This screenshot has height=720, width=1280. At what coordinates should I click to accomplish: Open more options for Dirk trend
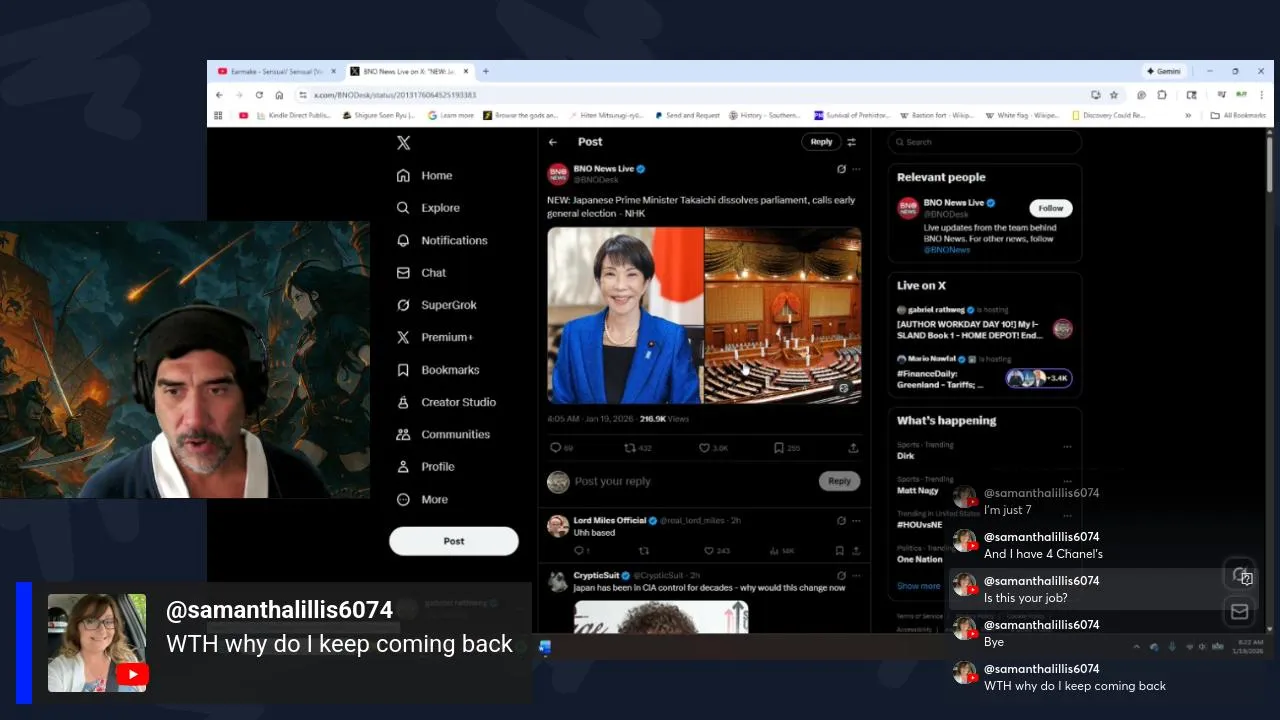click(1067, 446)
